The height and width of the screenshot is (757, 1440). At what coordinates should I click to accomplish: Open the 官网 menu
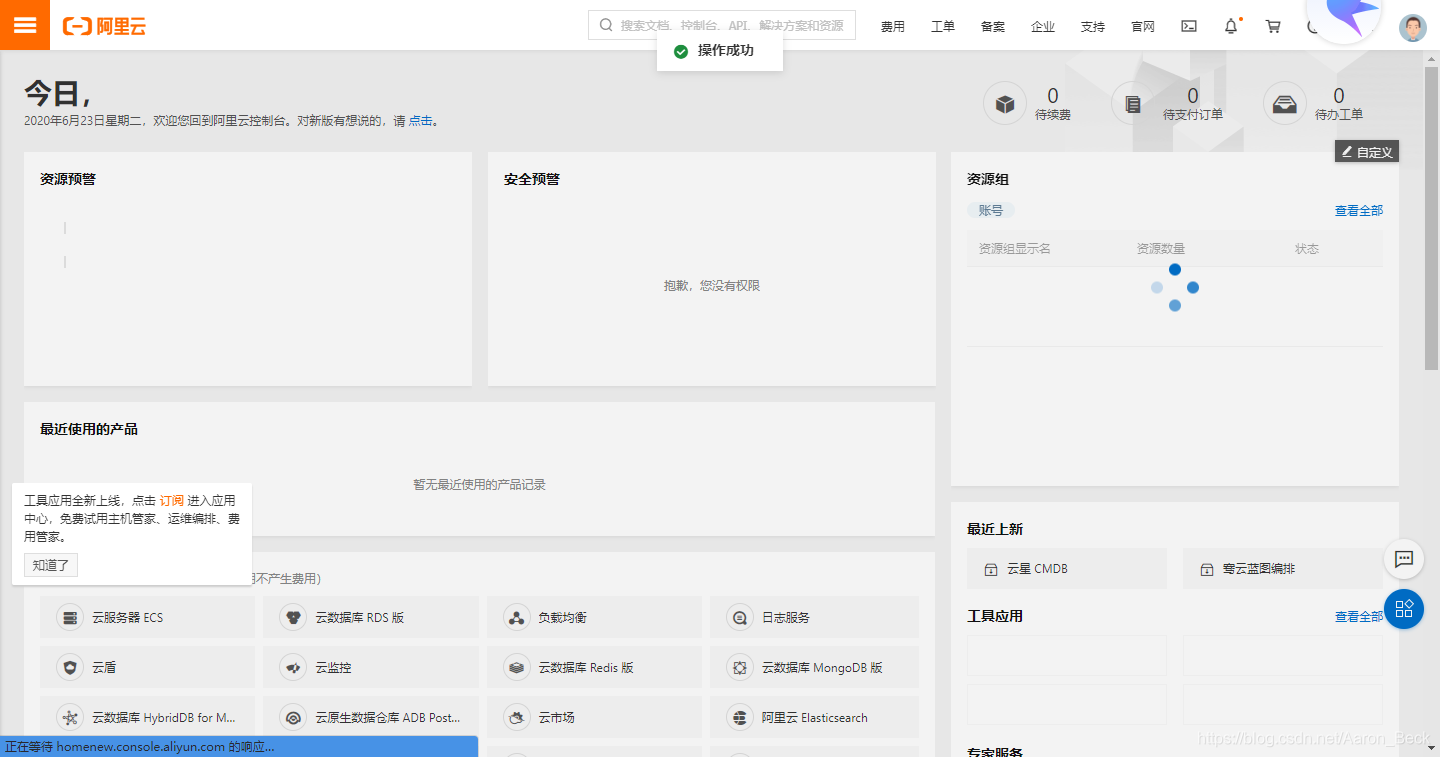pos(1143,27)
